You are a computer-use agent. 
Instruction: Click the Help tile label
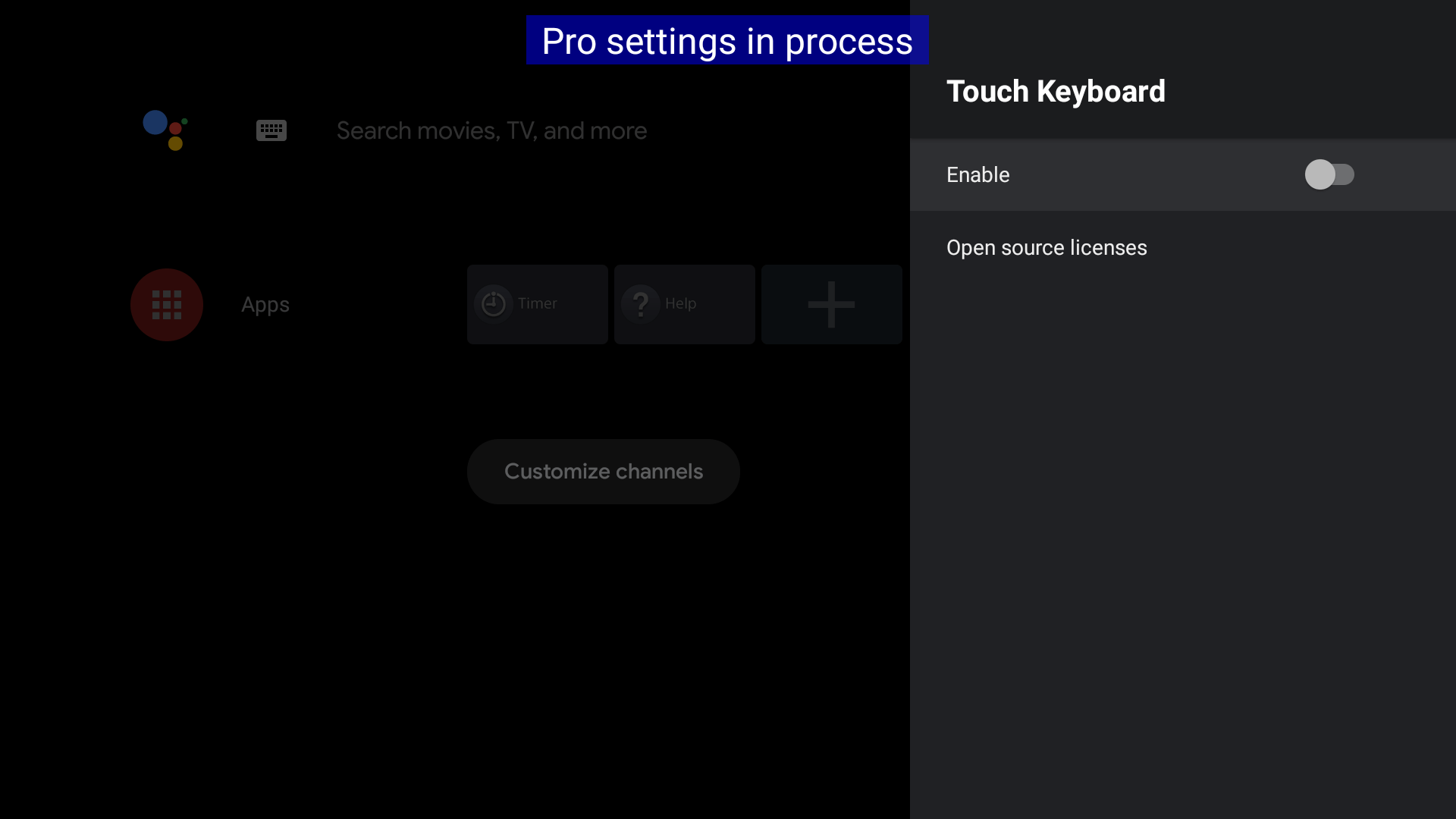(x=680, y=303)
